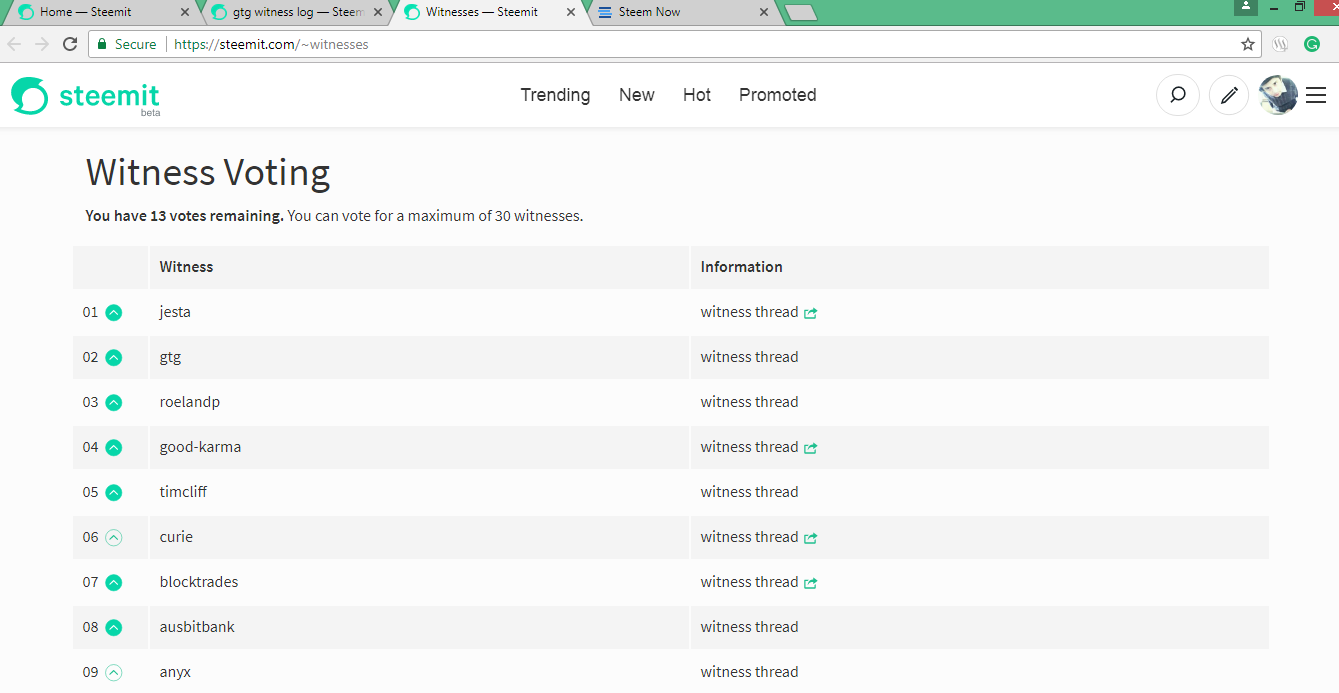The height and width of the screenshot is (693, 1339).
Task: Vote for witness curie with its upvote arrow
Action: 114,537
